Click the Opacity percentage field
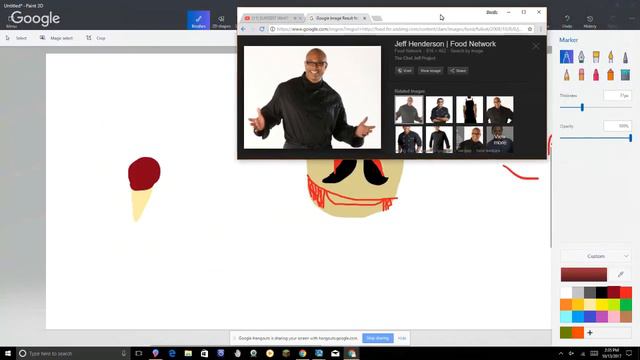The width and height of the screenshot is (640, 360). click(x=617, y=126)
